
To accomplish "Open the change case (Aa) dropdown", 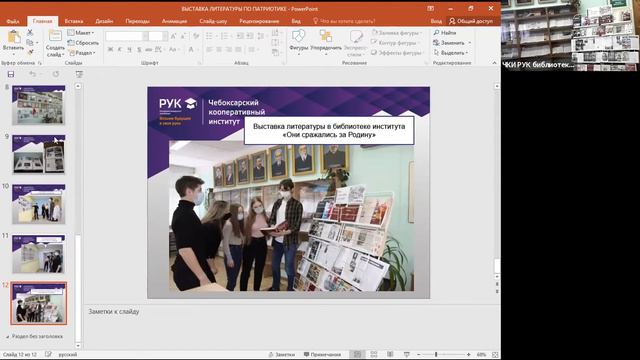I will point(173,49).
